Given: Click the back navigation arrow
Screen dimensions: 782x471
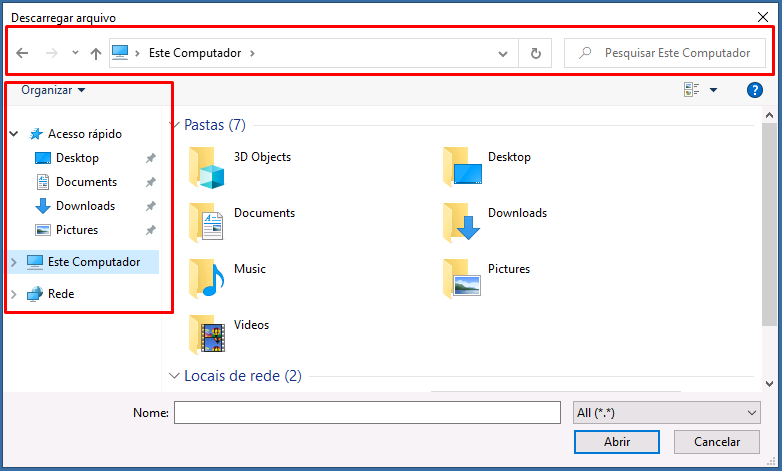Looking at the screenshot, I should (x=22, y=53).
